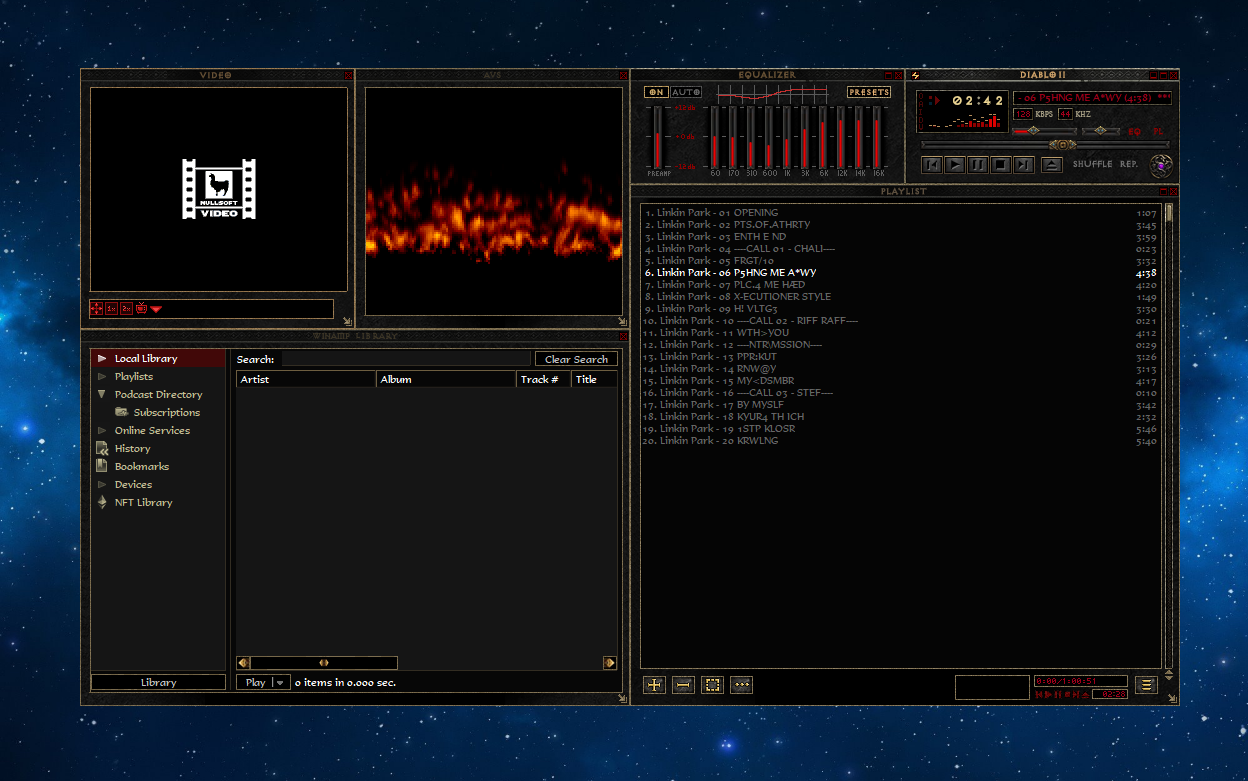
Task: Toggle the EQ window button
Action: [x=1134, y=131]
